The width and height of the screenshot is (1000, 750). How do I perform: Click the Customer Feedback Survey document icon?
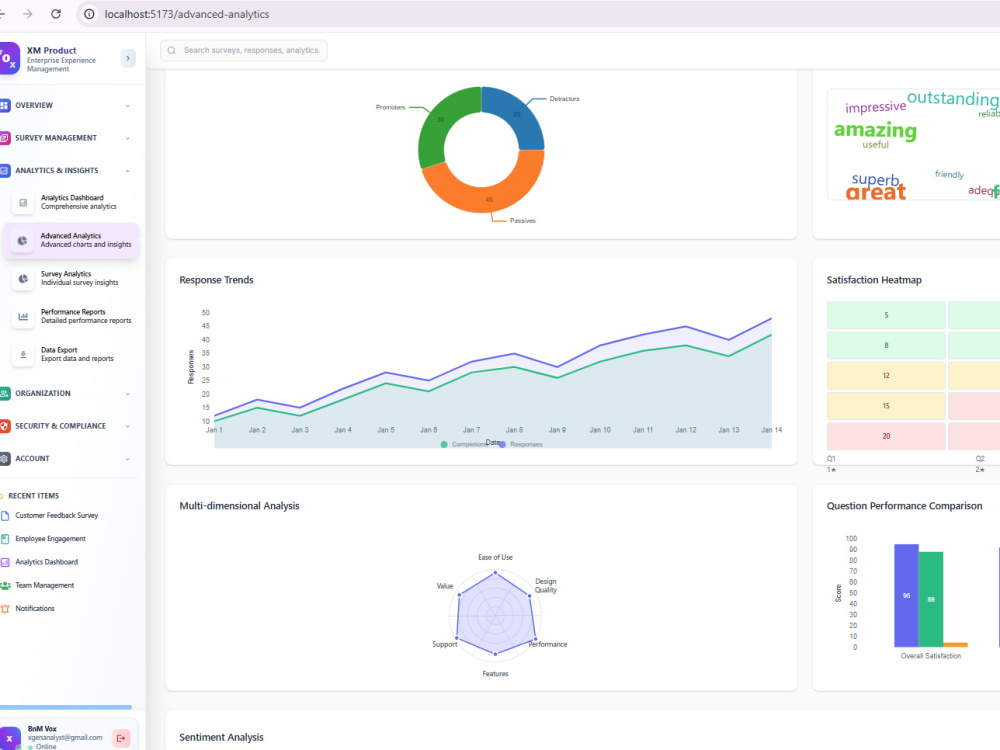coord(5,515)
